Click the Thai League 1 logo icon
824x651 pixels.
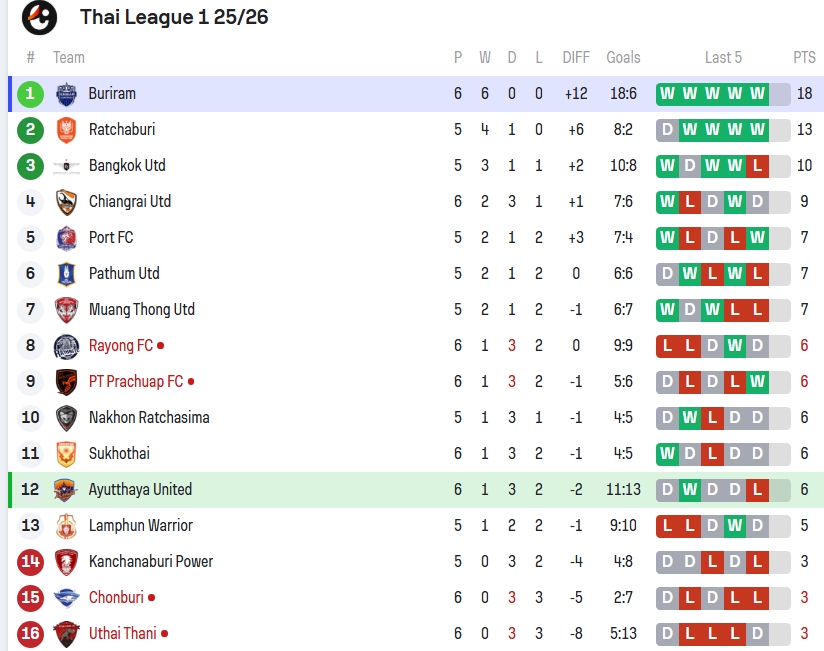39,18
